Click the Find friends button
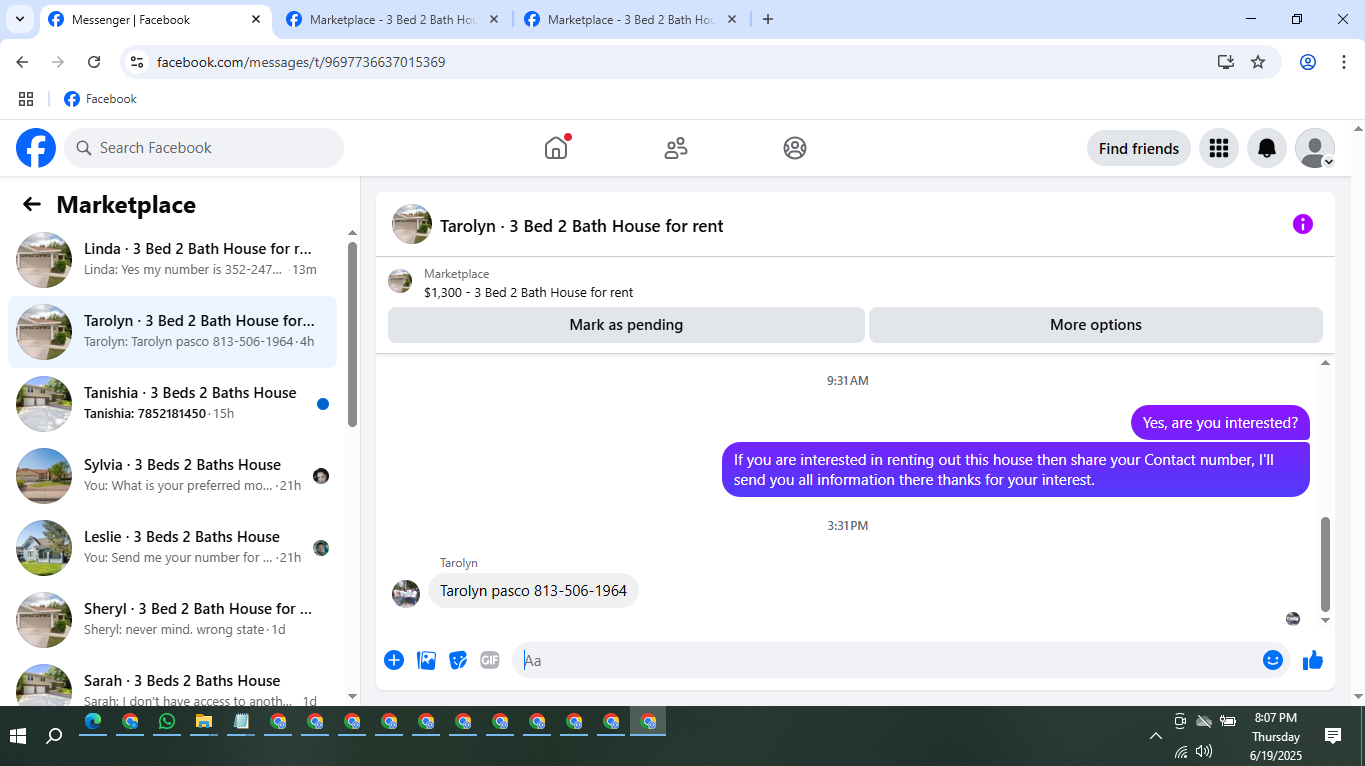Viewport: 1365px width, 766px height. click(1139, 148)
